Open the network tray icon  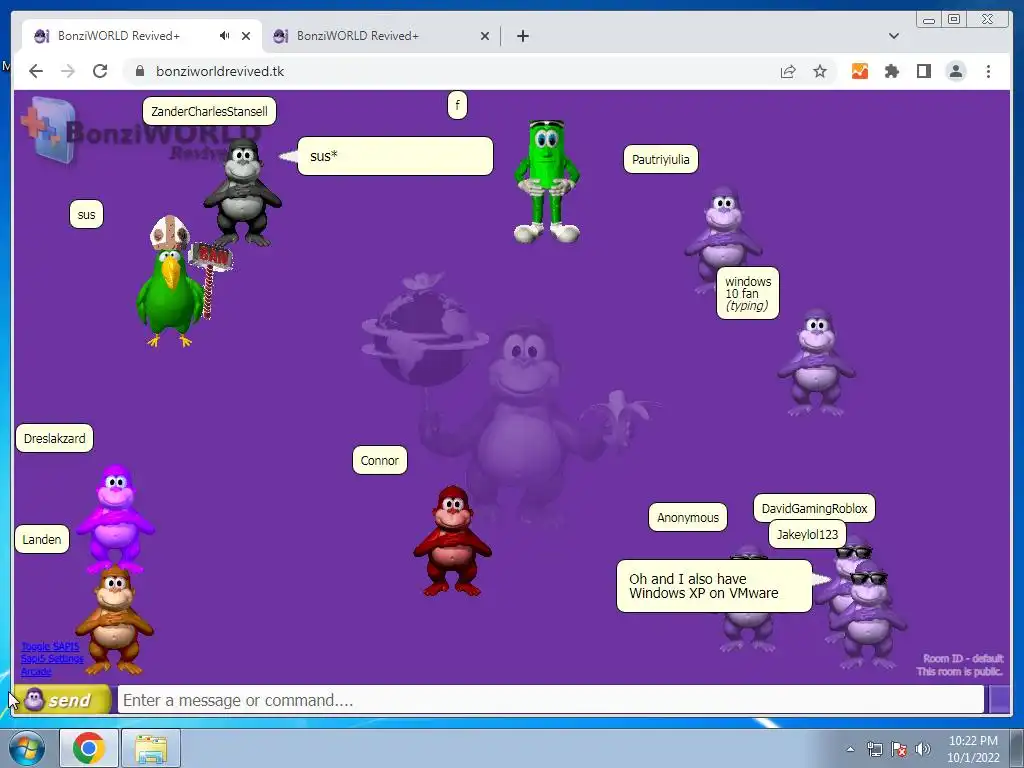874,749
